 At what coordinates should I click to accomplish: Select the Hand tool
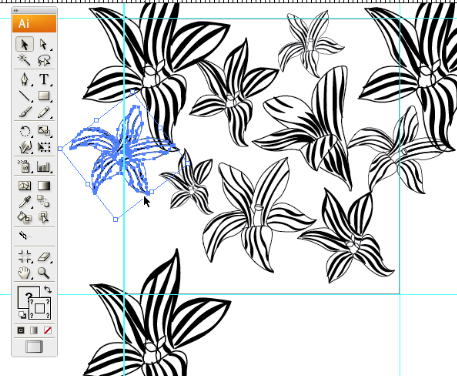click(25, 273)
